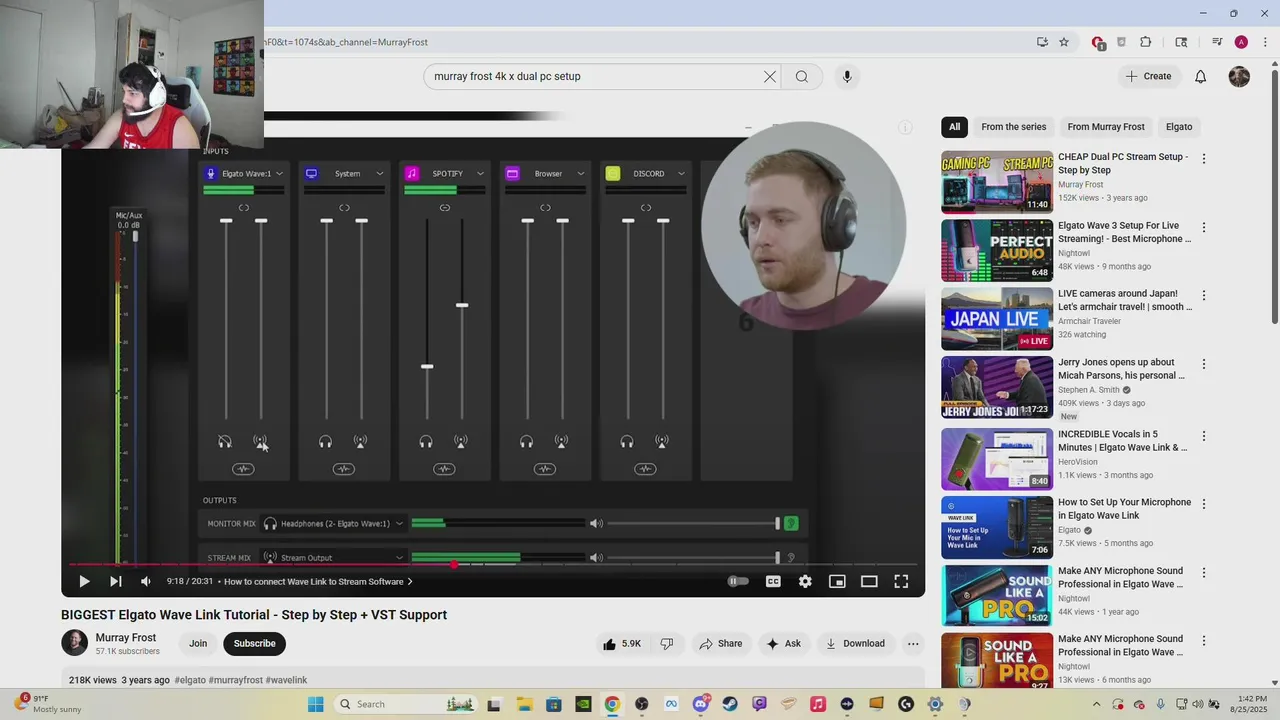The image size is (1280, 720).
Task: Open Chrome extensions puzzle icon
Action: coord(1146,42)
